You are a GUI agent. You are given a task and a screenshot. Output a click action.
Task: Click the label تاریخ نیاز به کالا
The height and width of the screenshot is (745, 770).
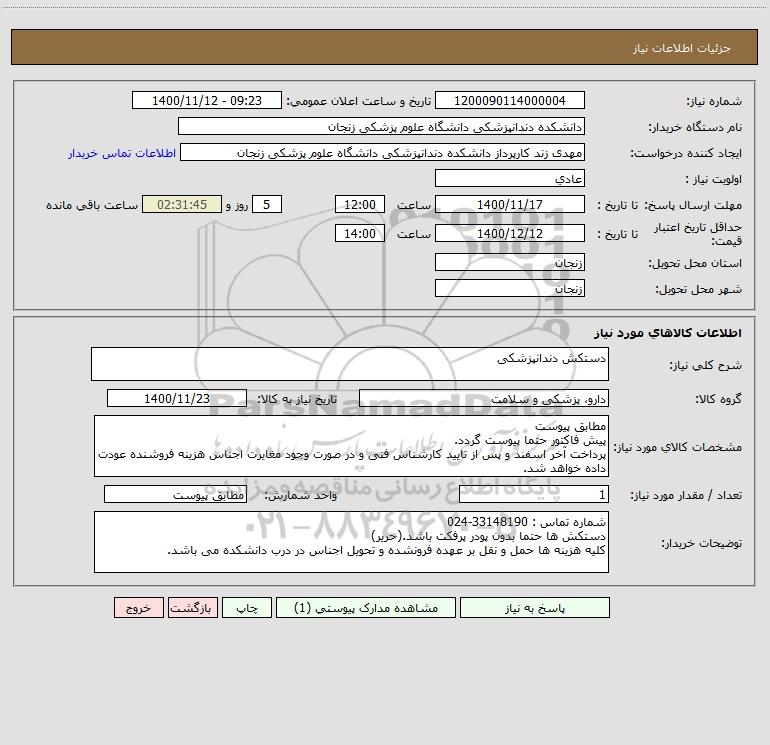(x=297, y=399)
